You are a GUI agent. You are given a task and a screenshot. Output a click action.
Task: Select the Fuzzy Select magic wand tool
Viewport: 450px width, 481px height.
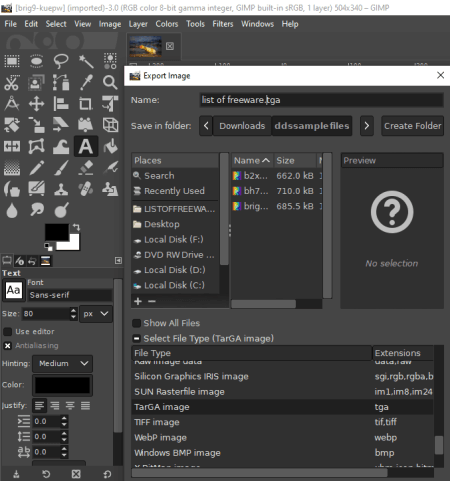(86, 61)
